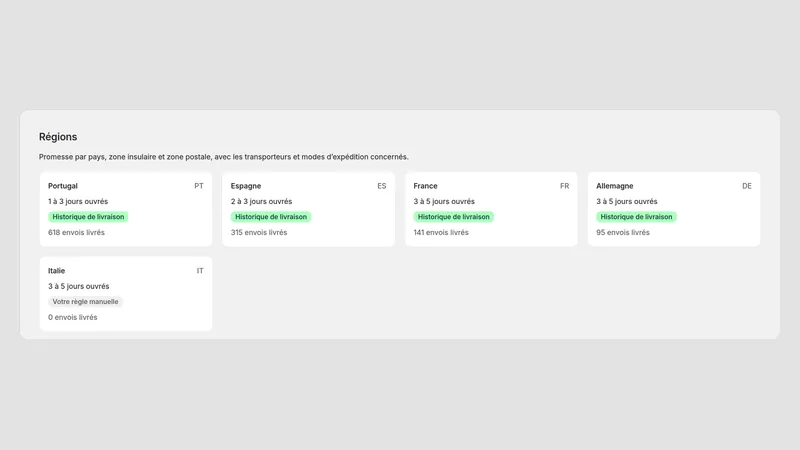Click the FR country code label
The image size is (800, 450).
click(564, 186)
